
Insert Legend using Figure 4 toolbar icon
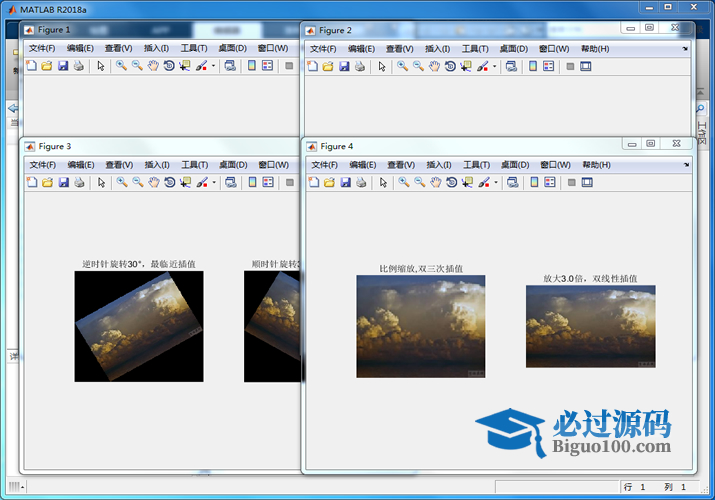pos(549,182)
